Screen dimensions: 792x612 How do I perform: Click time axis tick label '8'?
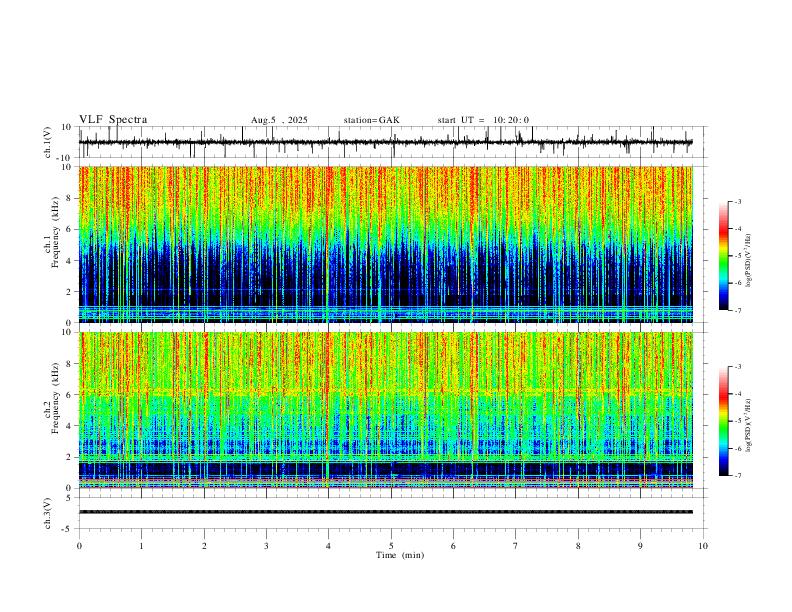tap(578, 546)
